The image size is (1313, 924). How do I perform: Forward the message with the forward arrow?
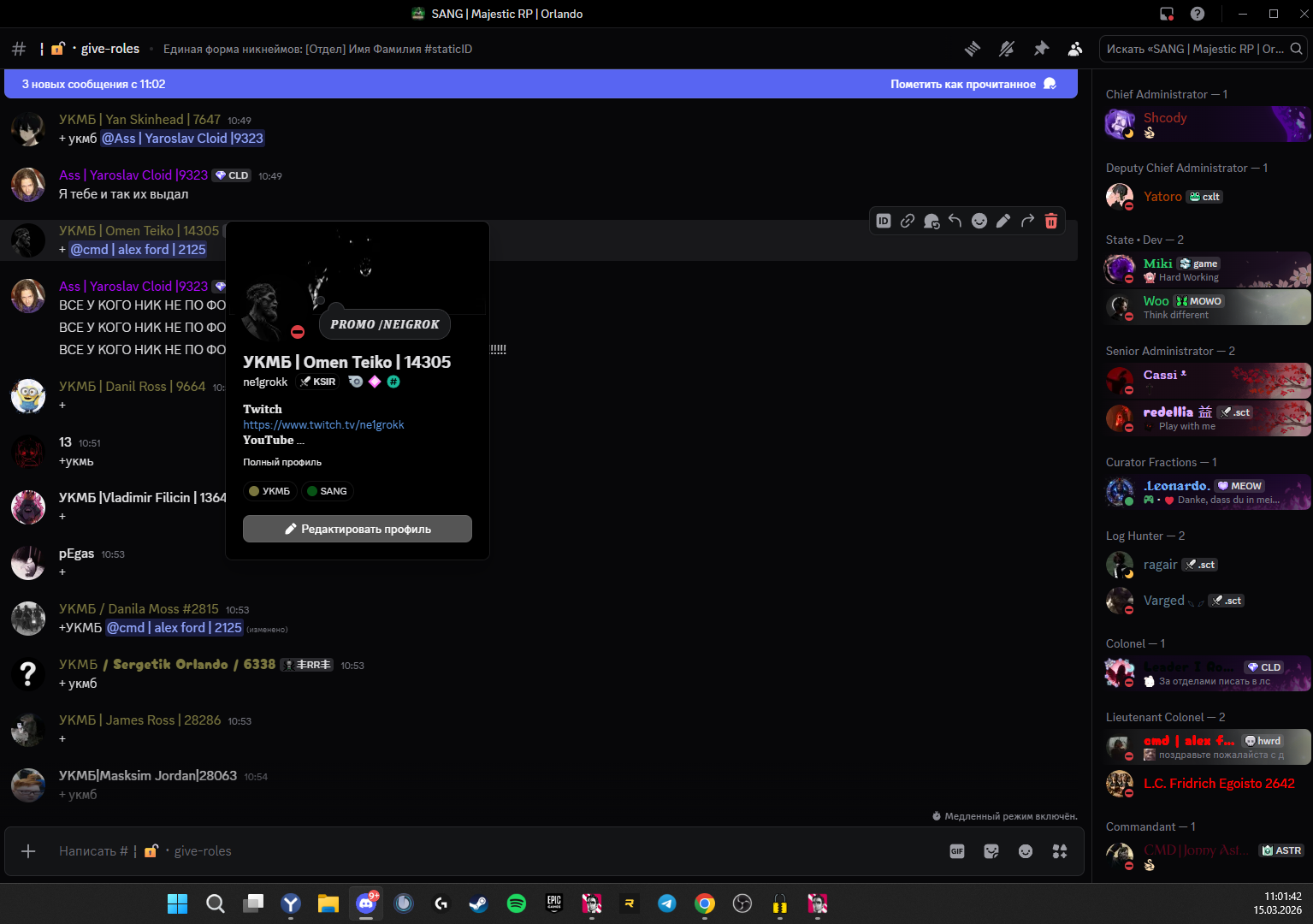1027,221
